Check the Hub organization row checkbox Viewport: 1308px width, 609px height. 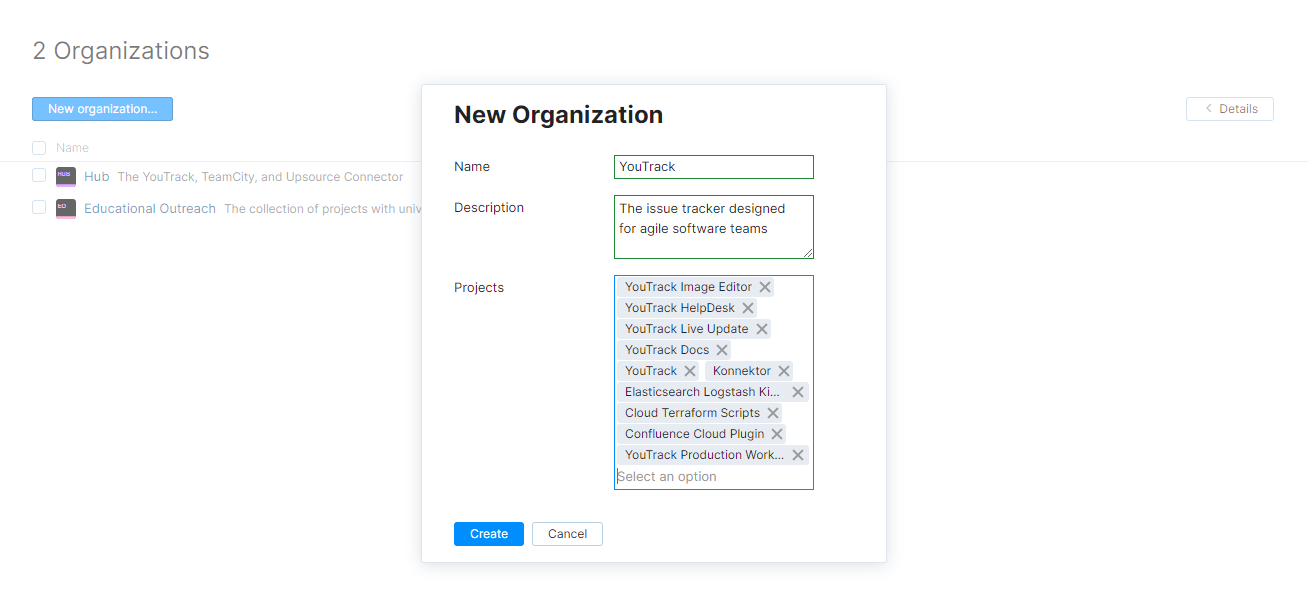(x=38, y=176)
